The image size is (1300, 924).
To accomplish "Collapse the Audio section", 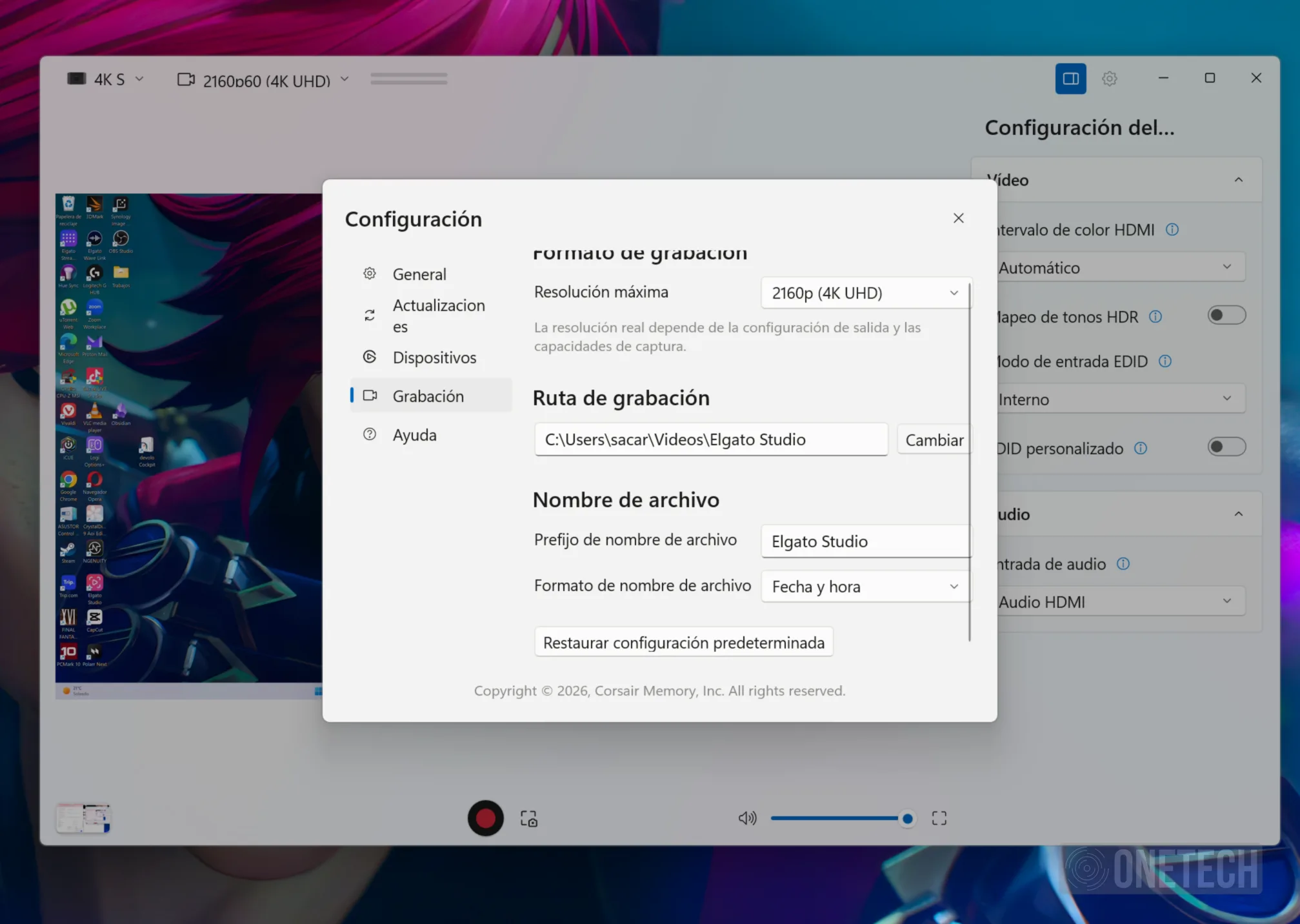I will 1238,514.
